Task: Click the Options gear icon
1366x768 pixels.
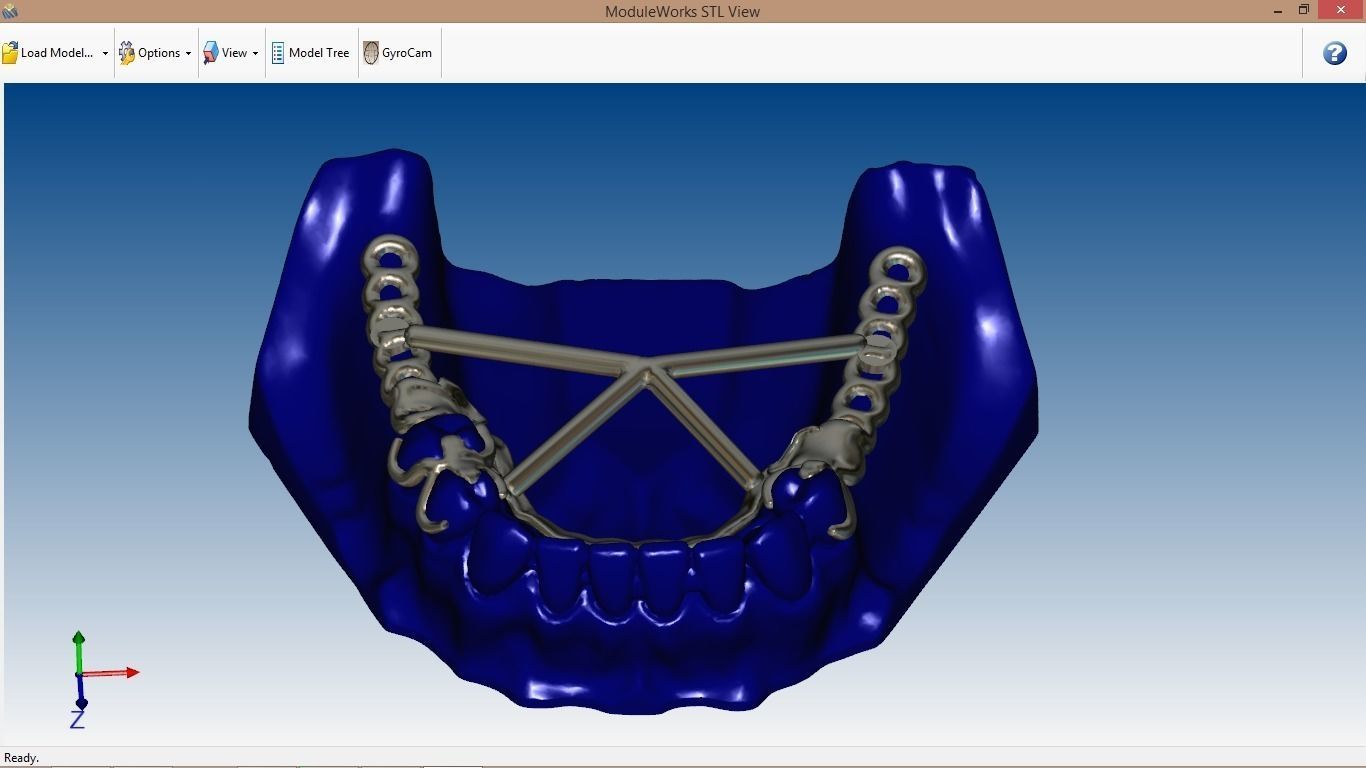Action: (127, 53)
